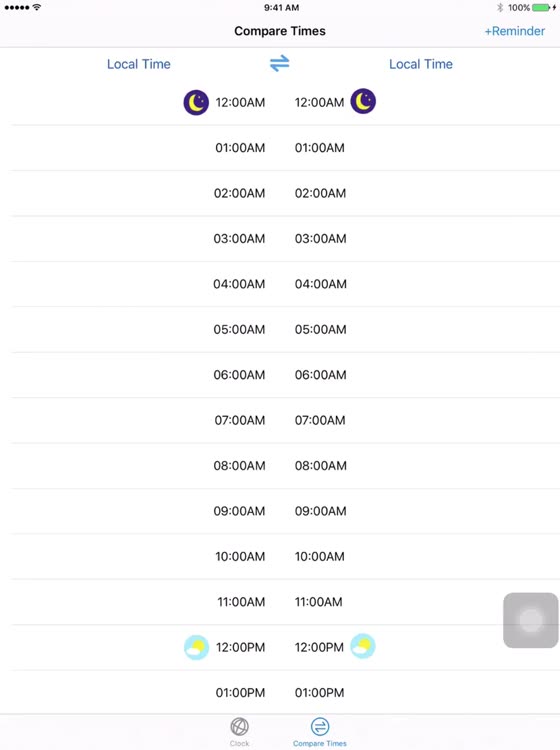Add a reminder with +Reminder
Screen dimensions: 560x750
click(515, 31)
